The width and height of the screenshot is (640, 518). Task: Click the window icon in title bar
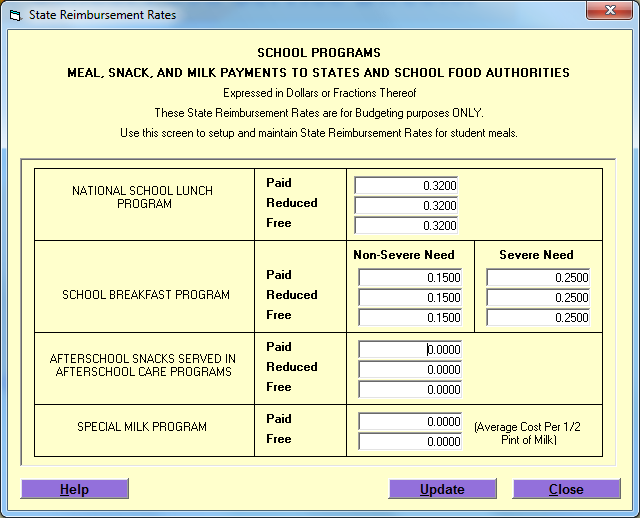(x=15, y=15)
